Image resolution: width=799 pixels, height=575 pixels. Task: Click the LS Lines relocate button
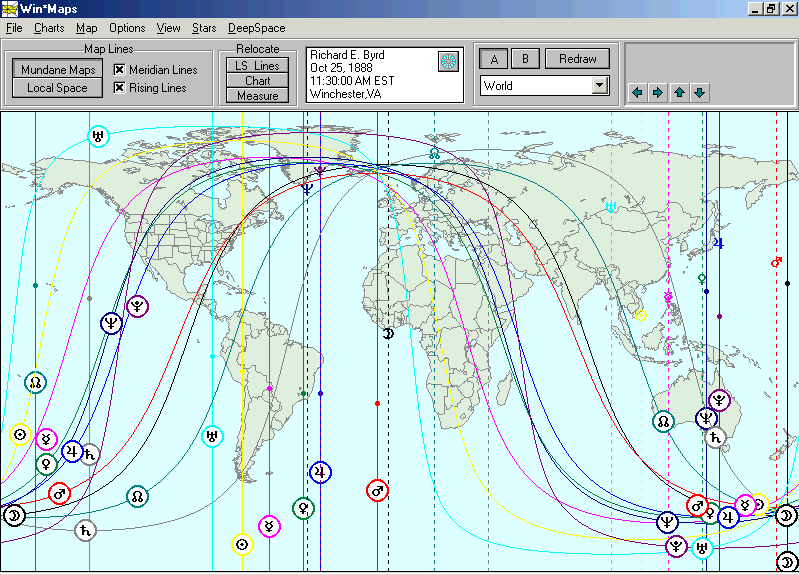257,66
